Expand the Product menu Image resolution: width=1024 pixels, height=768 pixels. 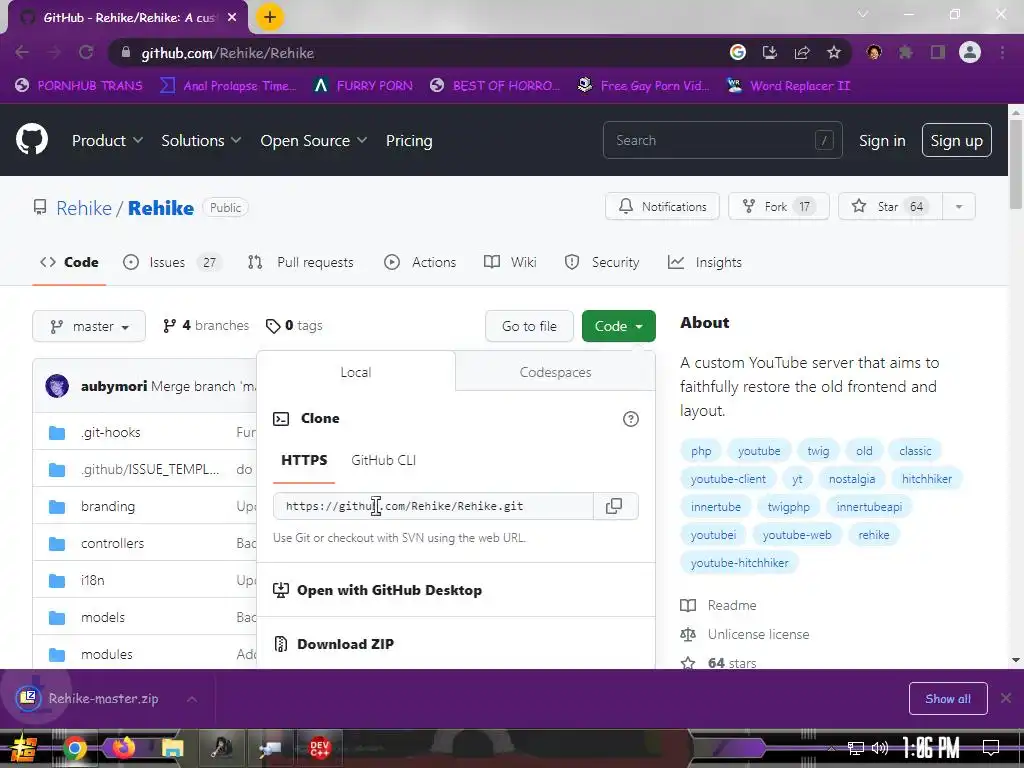(x=107, y=140)
